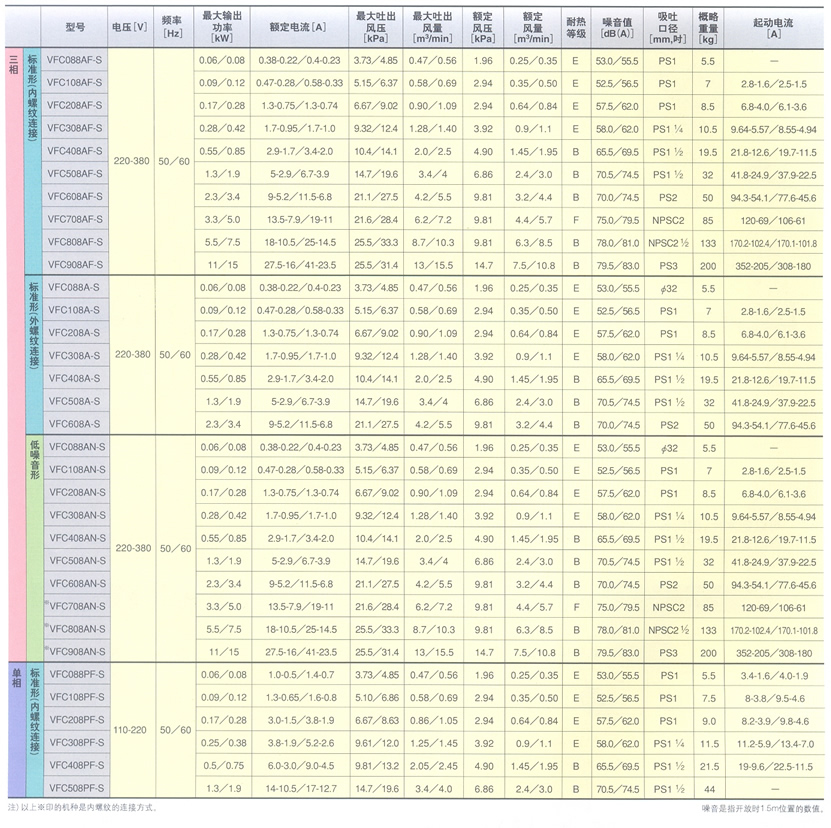Click the 额定风量[m³/min] column header
This screenshot has width=831, height=828.
click(533, 27)
